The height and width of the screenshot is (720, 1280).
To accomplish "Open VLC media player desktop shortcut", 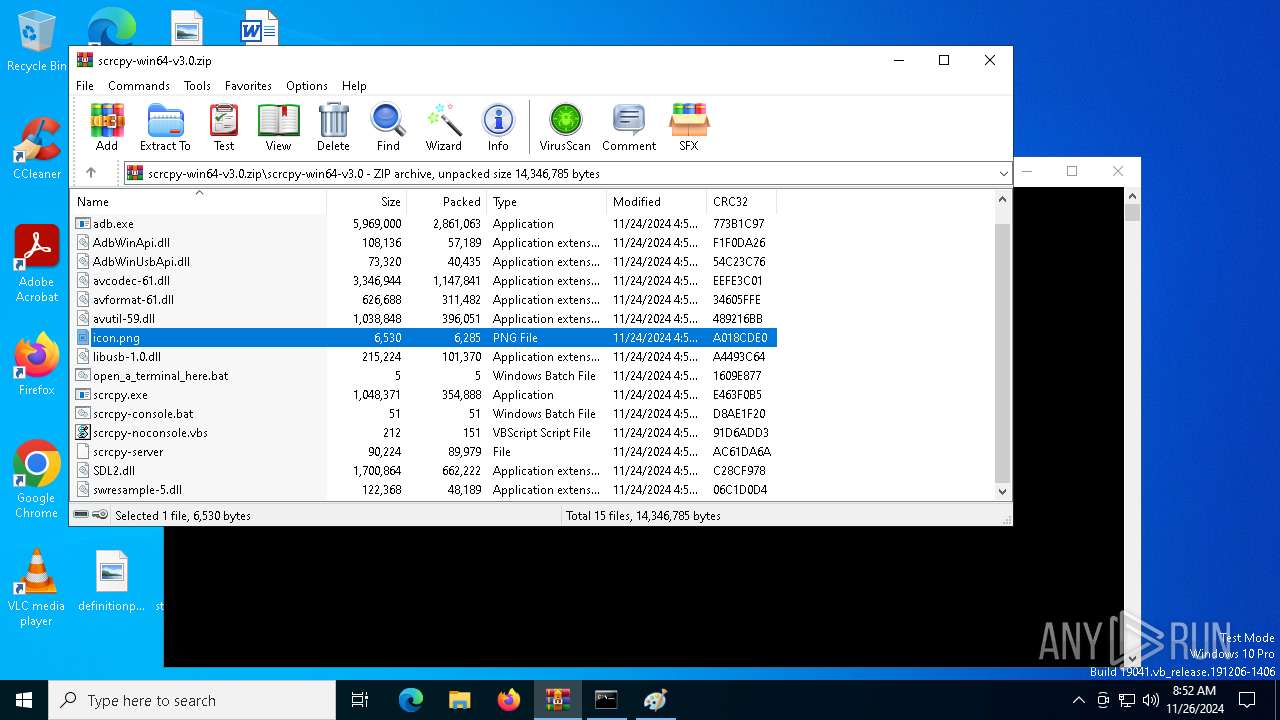I will pos(36,588).
